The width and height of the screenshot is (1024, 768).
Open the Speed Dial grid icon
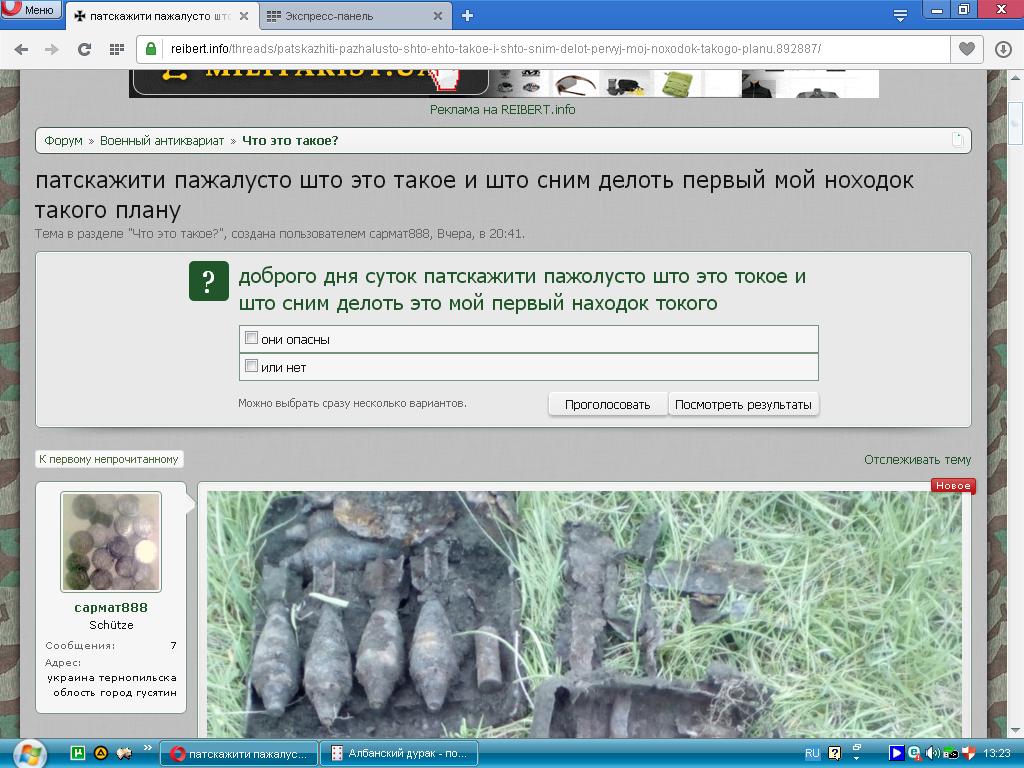click(116, 49)
